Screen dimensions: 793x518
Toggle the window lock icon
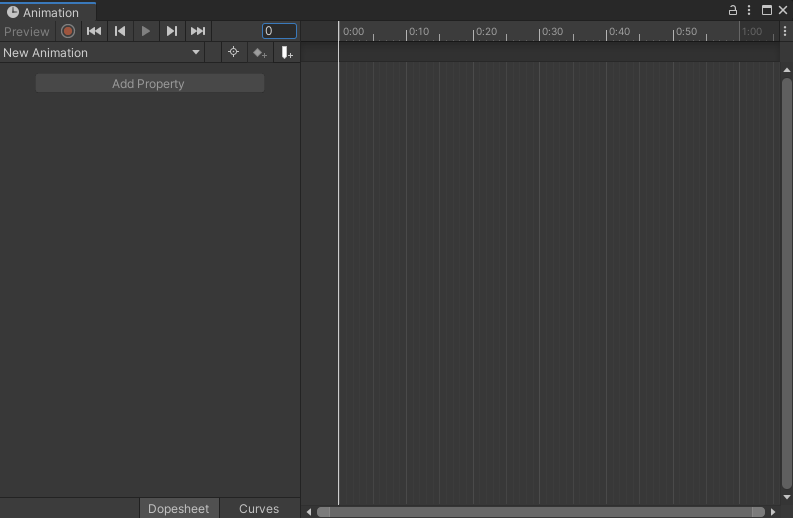[x=732, y=10]
